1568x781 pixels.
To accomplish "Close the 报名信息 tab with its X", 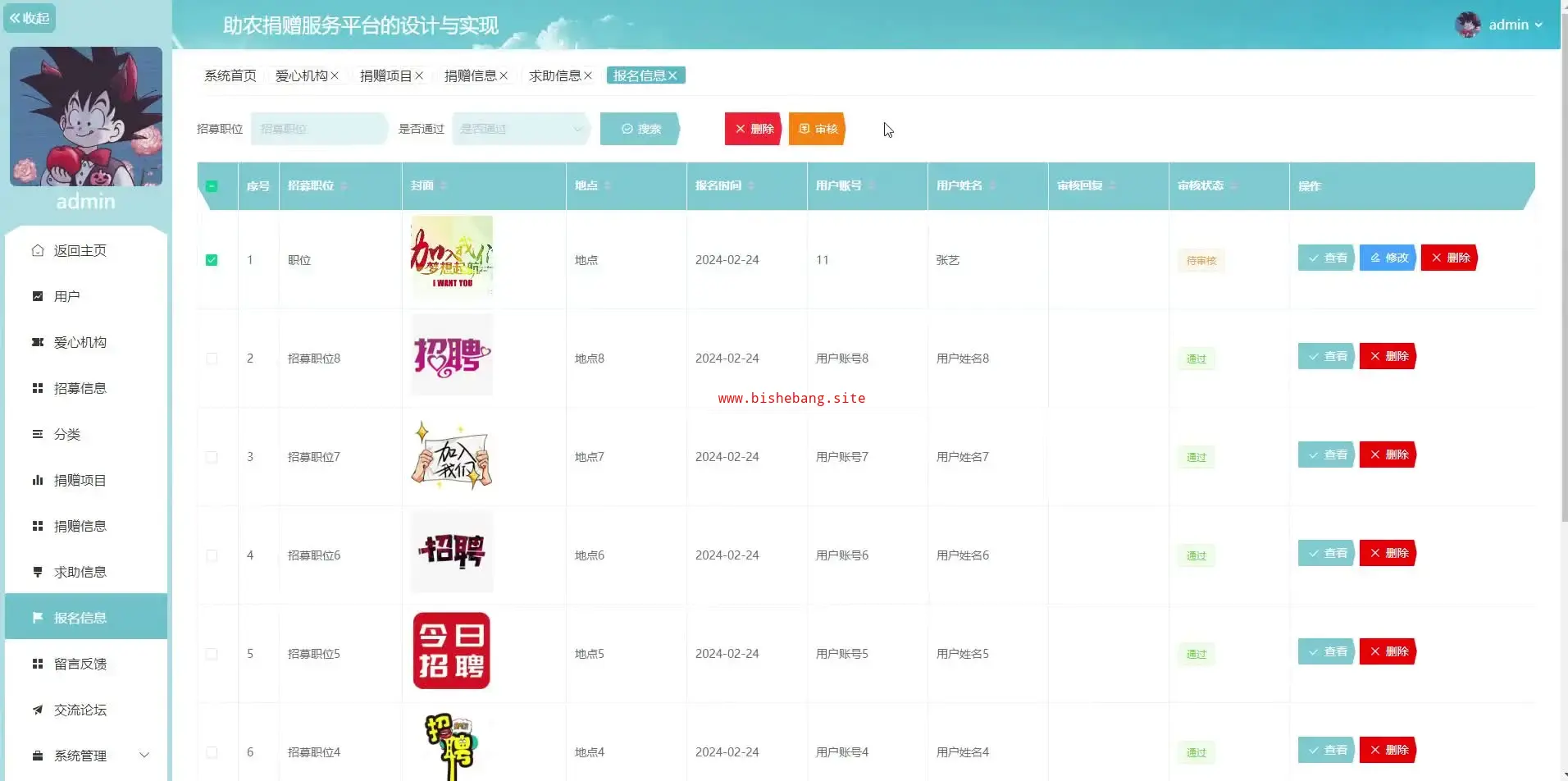I will coord(672,75).
